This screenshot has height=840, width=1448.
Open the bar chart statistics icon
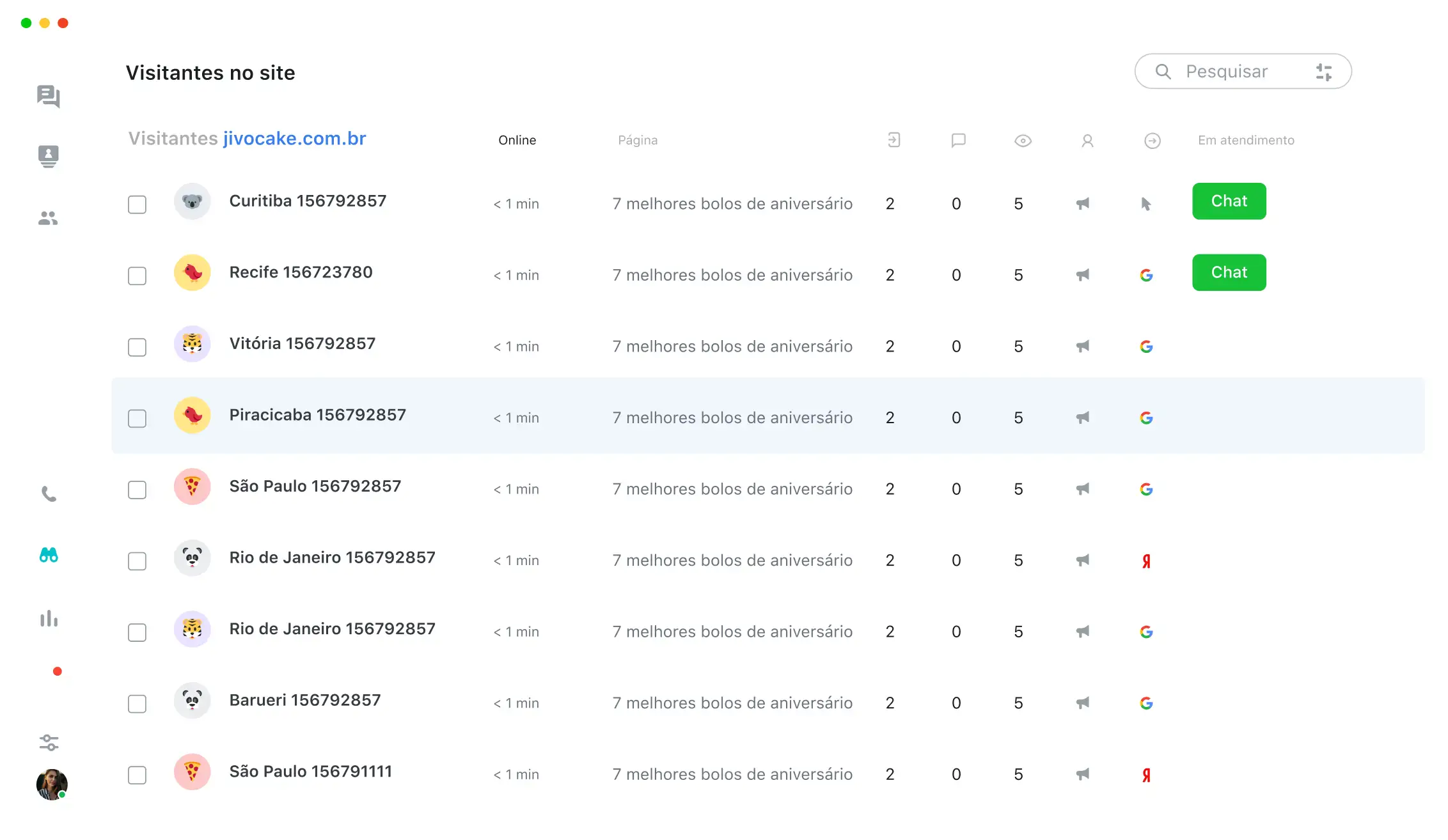(x=49, y=618)
